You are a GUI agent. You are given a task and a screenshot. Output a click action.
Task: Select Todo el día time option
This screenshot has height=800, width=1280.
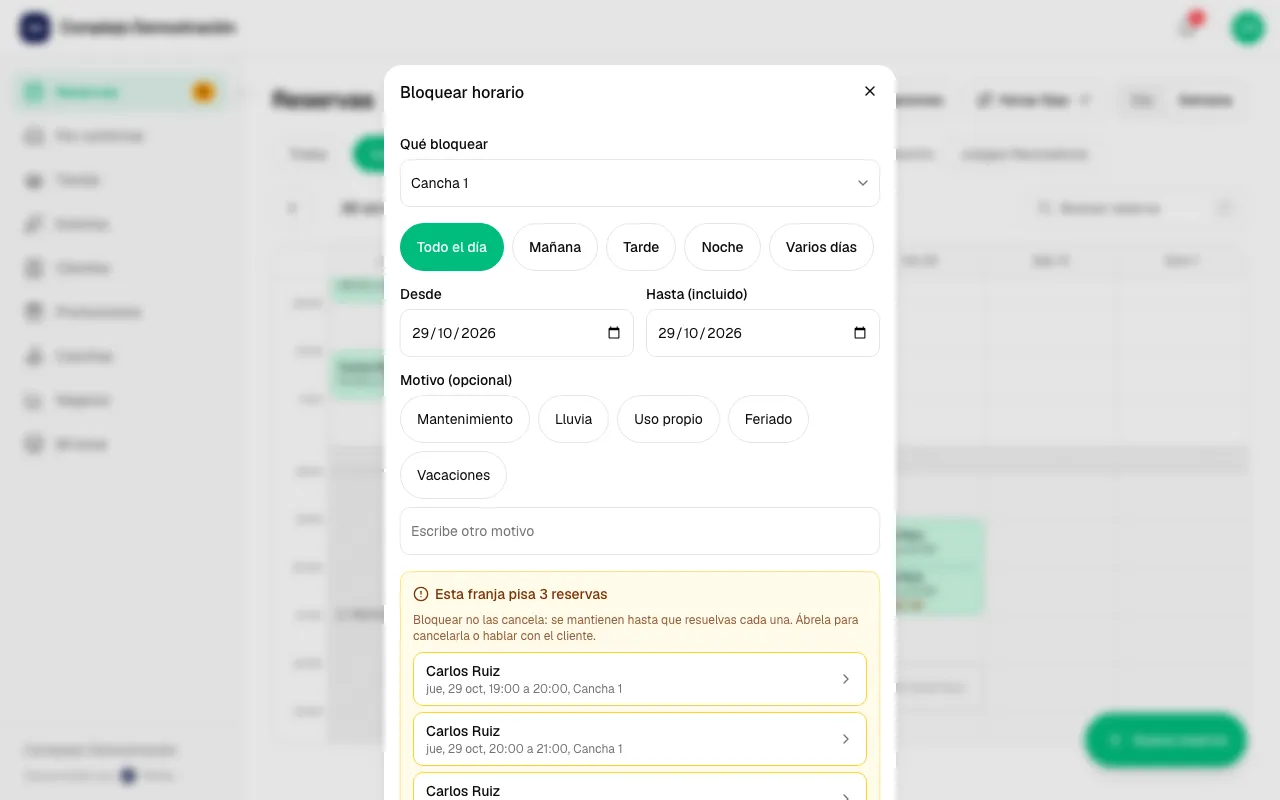[452, 247]
